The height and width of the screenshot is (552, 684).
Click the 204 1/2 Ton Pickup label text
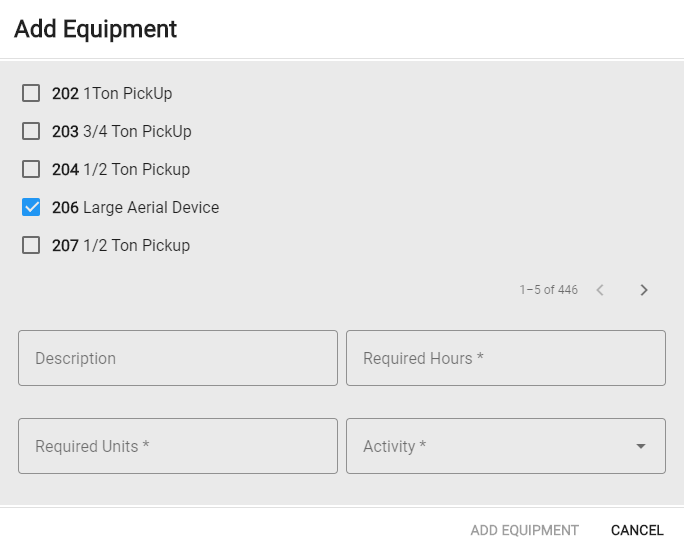click(x=121, y=169)
